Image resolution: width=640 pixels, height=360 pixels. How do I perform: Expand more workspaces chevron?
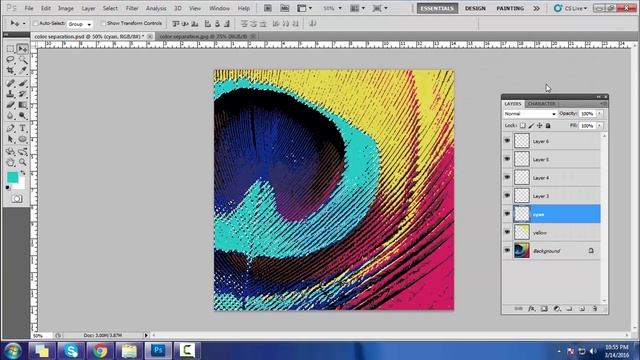click(x=536, y=8)
